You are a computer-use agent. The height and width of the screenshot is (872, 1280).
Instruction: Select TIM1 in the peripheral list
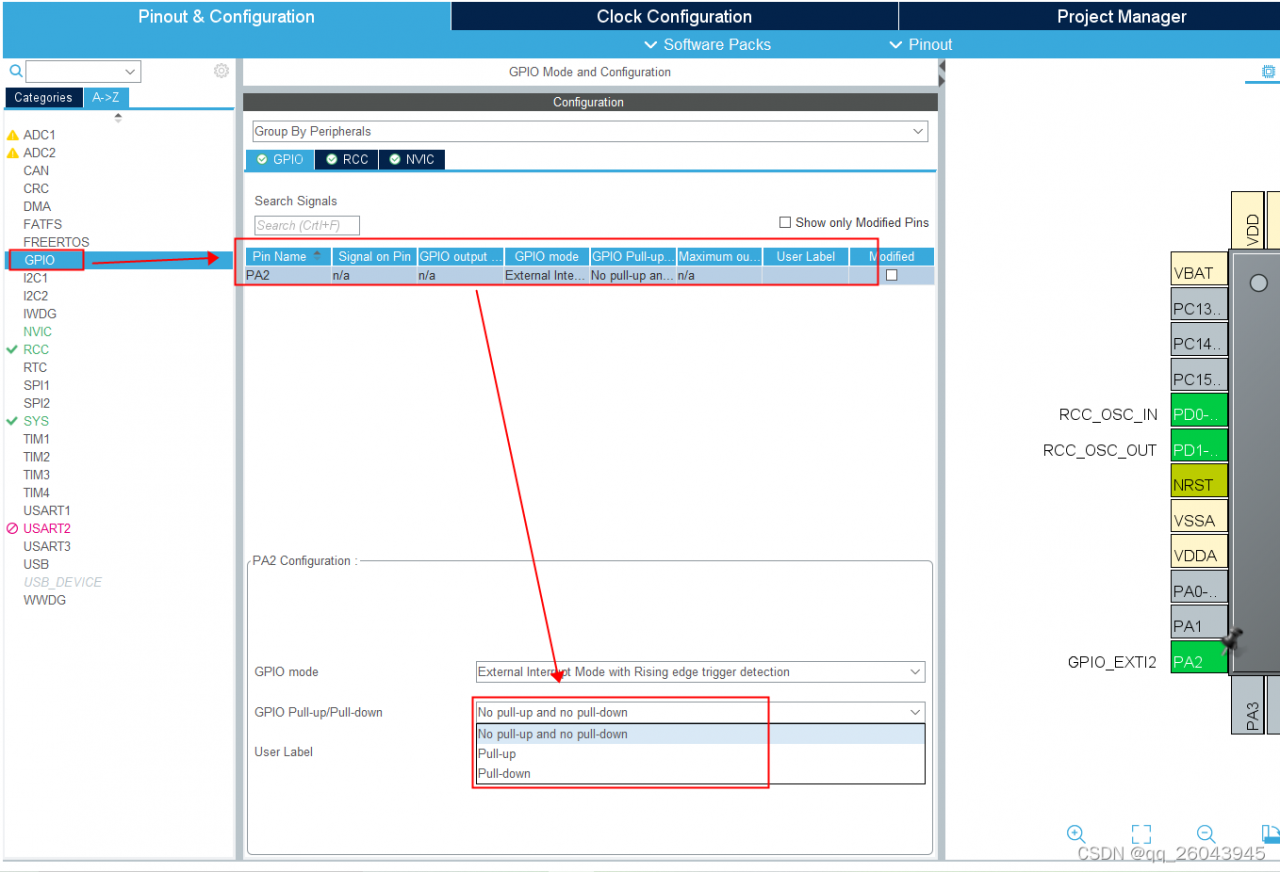point(37,438)
